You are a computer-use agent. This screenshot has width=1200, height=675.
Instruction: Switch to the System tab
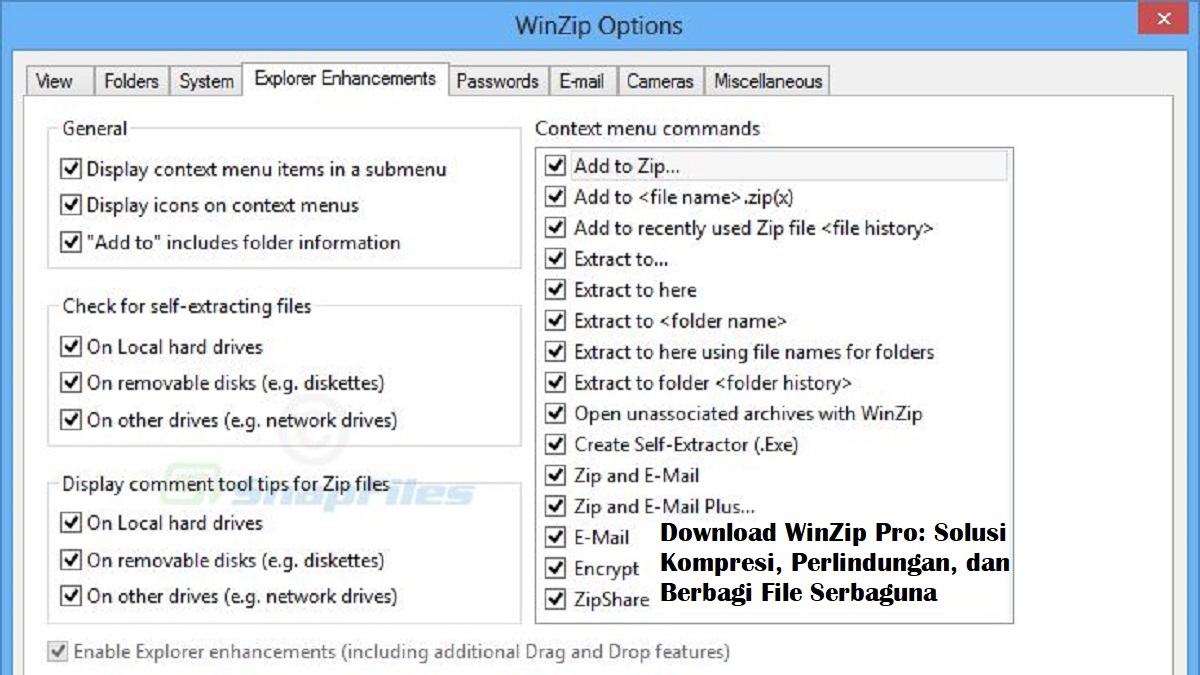[205, 81]
